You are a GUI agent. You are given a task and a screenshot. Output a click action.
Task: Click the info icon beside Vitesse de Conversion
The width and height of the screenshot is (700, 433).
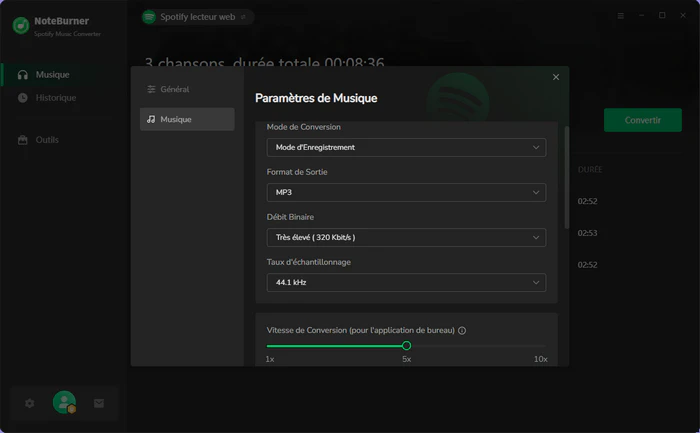tap(462, 330)
